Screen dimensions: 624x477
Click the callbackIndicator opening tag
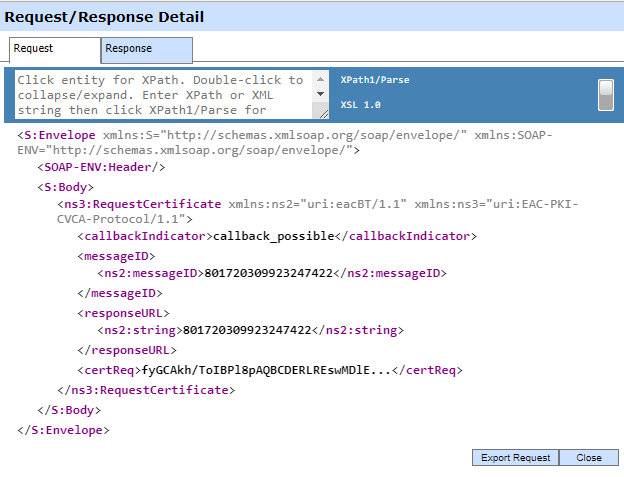pyautogui.click(x=145, y=237)
